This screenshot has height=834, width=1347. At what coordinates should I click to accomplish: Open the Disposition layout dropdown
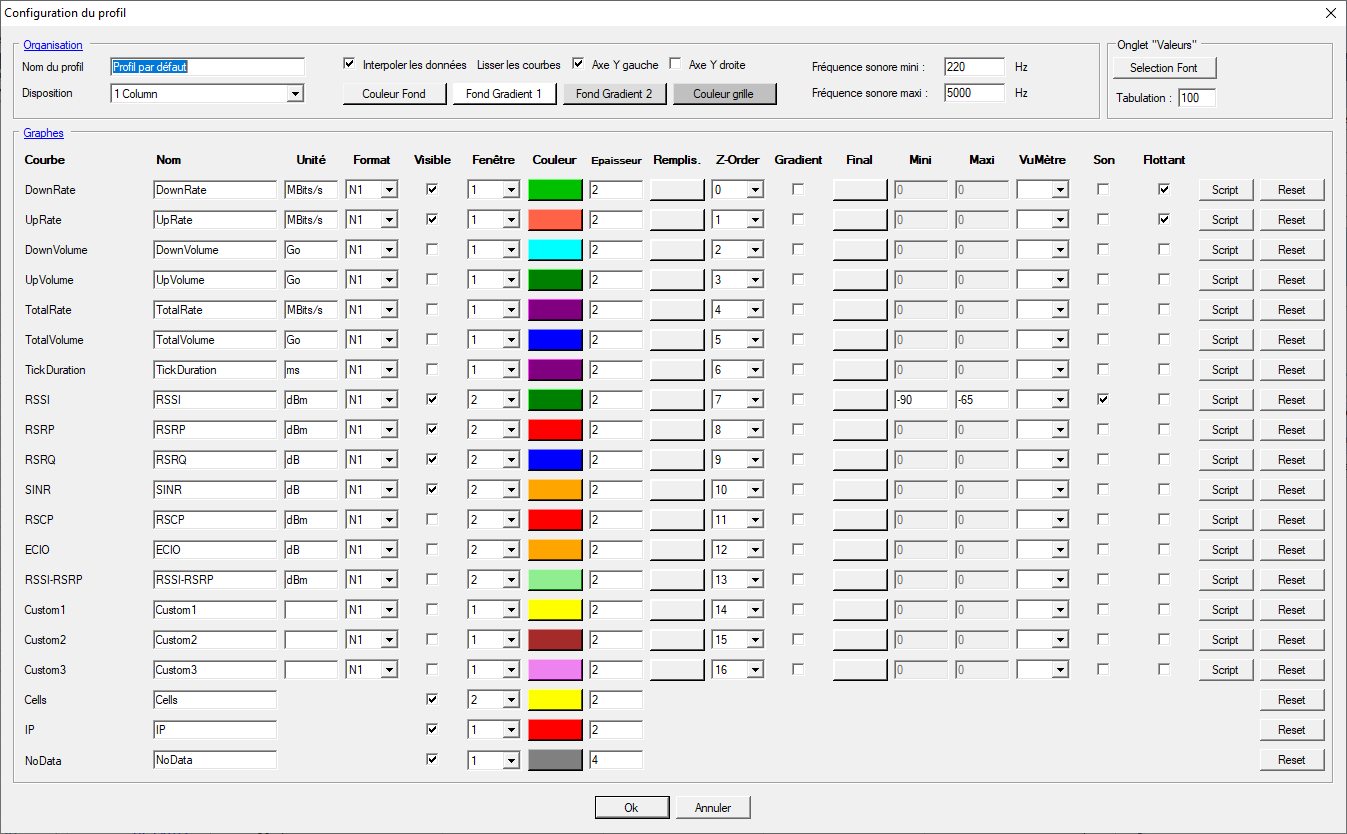(295, 92)
